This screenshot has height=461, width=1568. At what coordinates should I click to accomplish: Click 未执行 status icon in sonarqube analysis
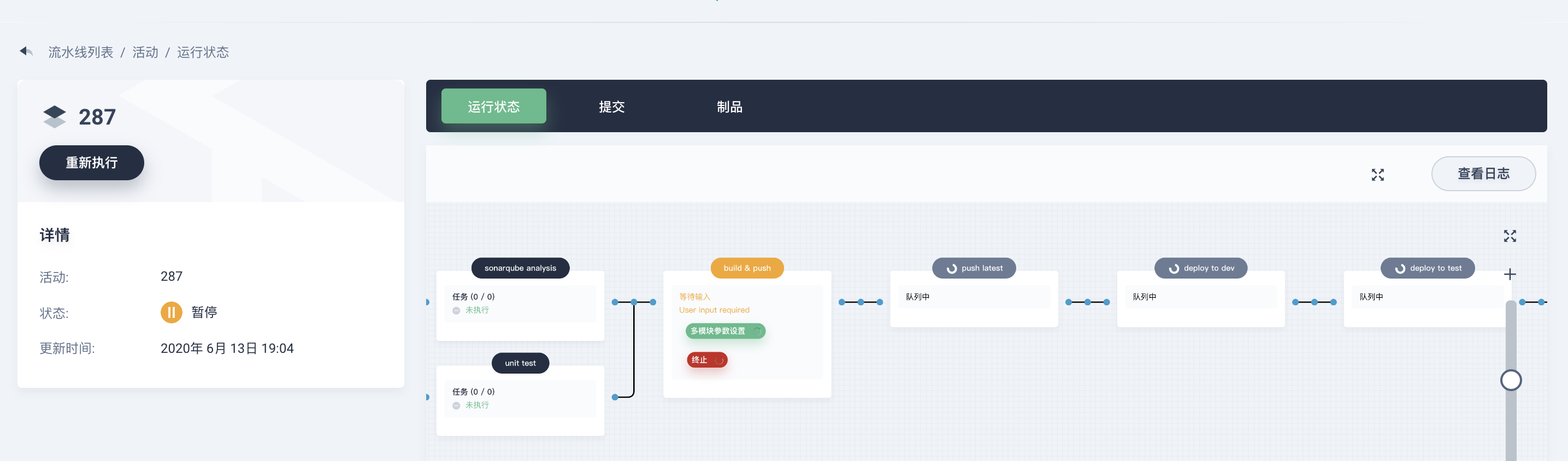coord(456,310)
